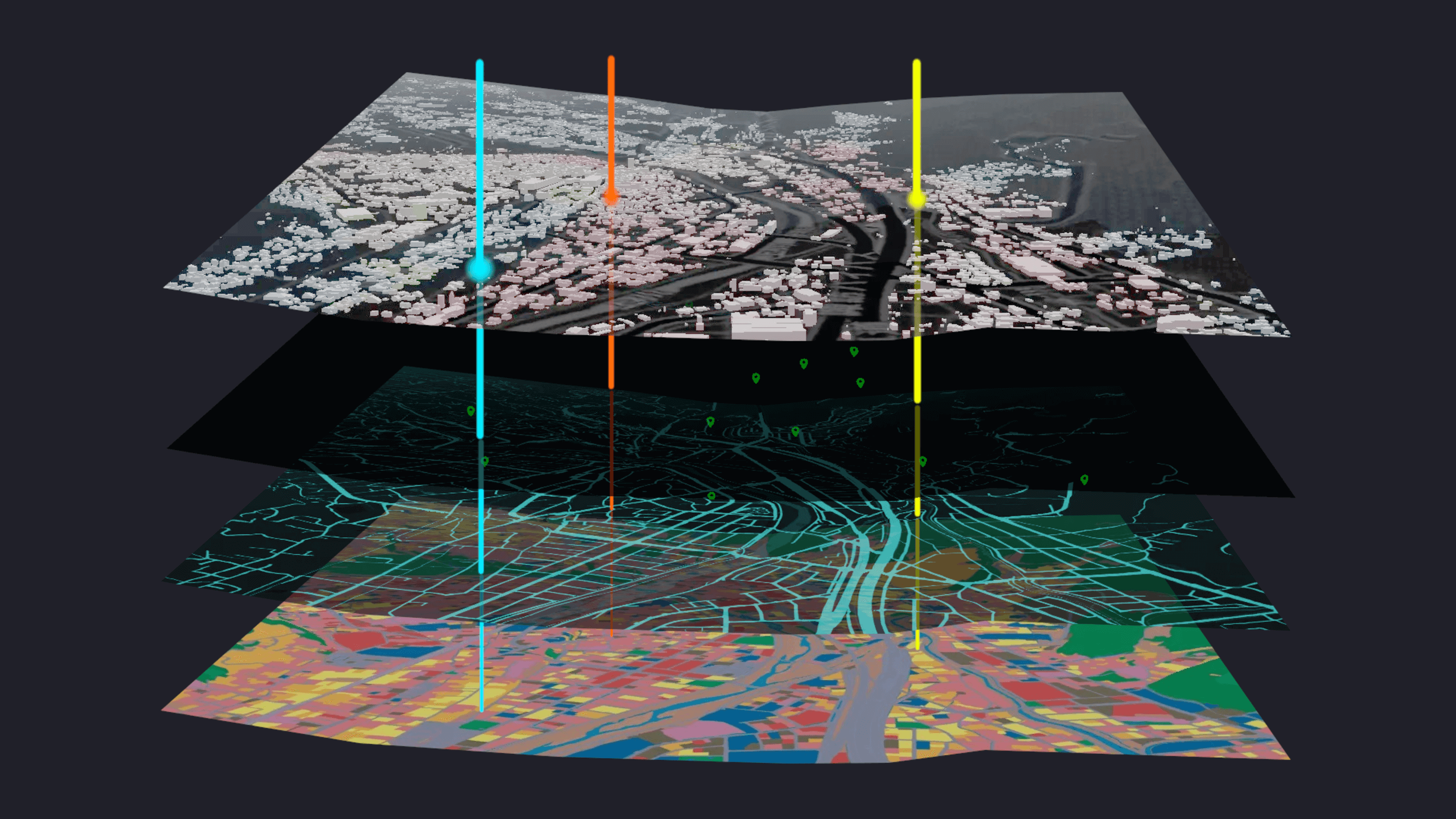Select the lowest green pin on road layer
The height and width of the screenshot is (819, 1456).
tap(711, 495)
